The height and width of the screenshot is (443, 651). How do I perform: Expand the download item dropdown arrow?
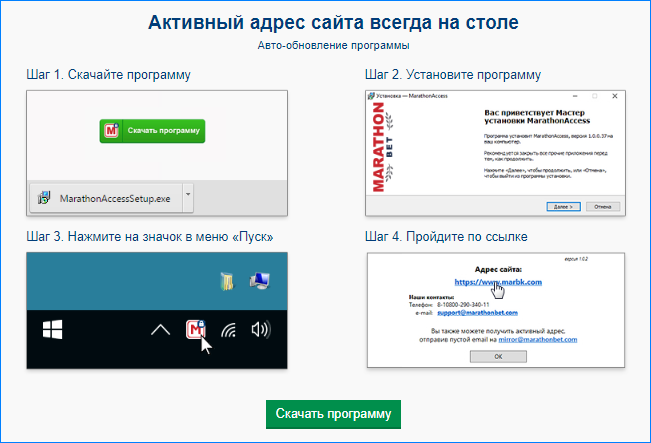[x=188, y=194]
